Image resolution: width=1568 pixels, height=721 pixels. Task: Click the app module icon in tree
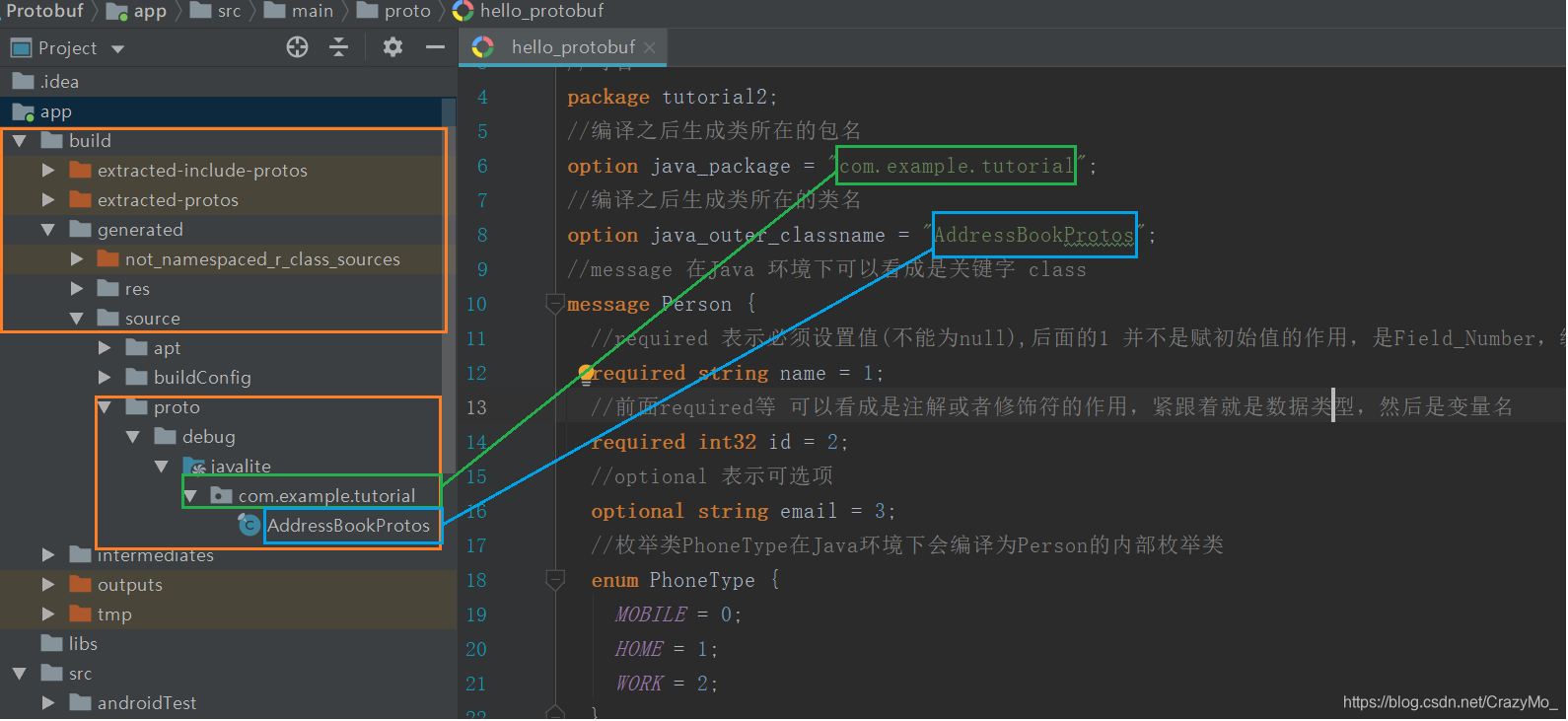(x=24, y=111)
